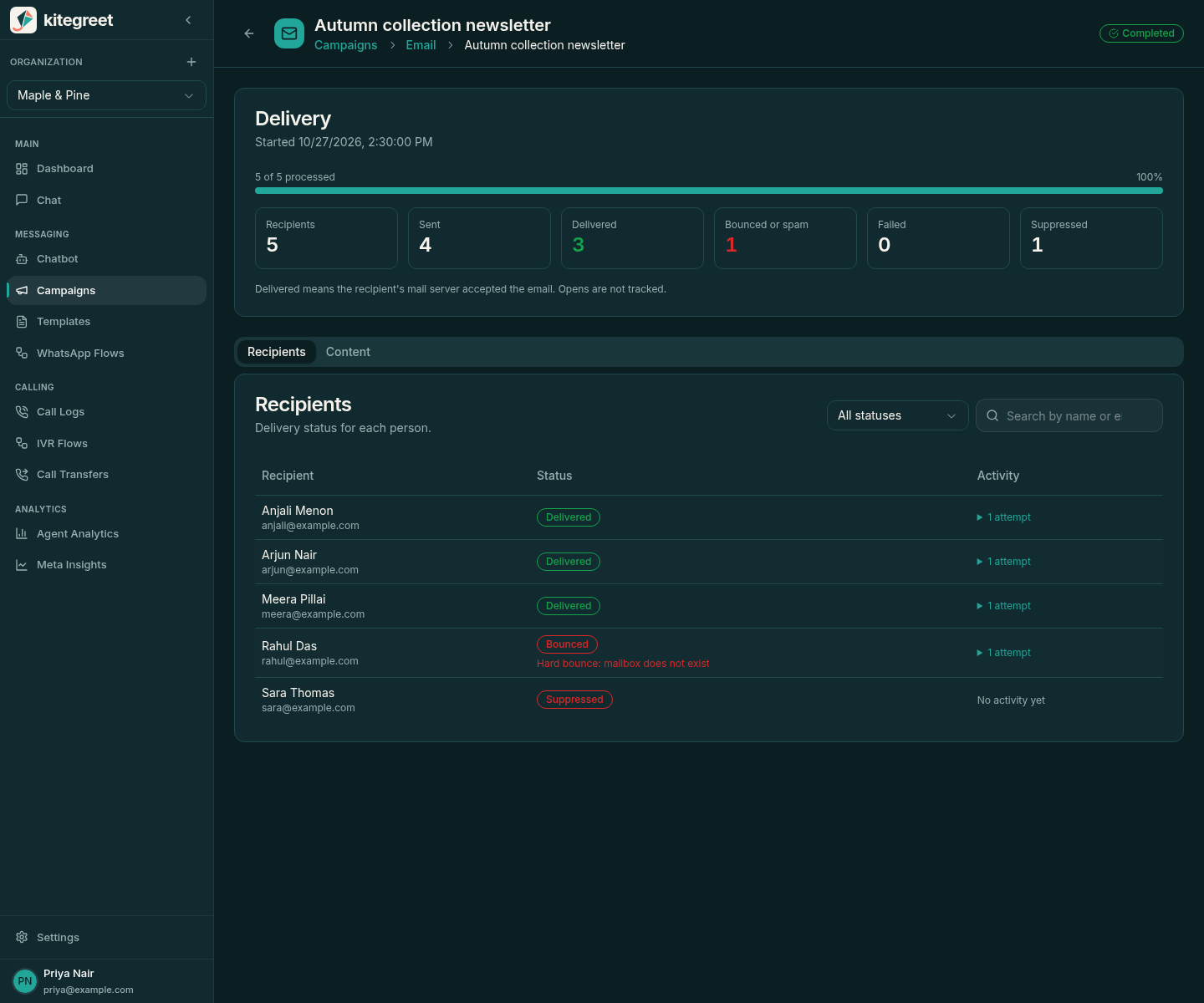This screenshot has height=1003, width=1204.
Task: Open WhatsApp Flows
Action: 106,354
